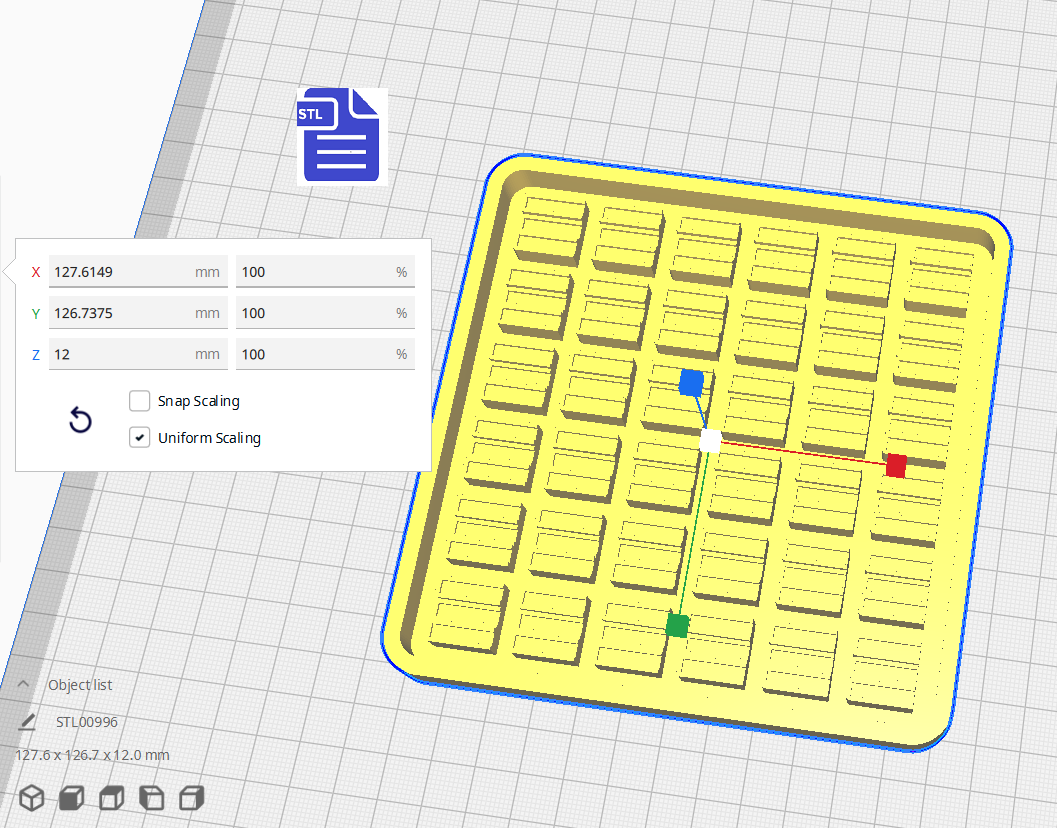
Task: Select STL00996 in the object list
Action: pos(88,722)
